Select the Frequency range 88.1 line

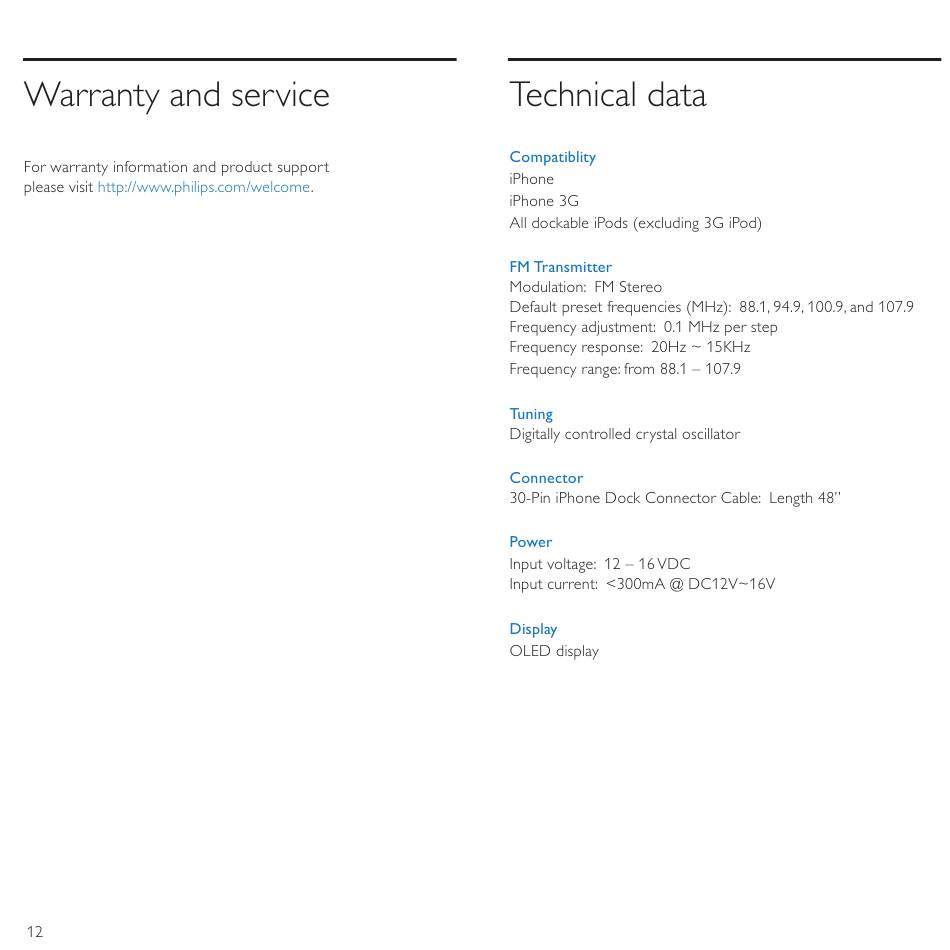pos(625,369)
